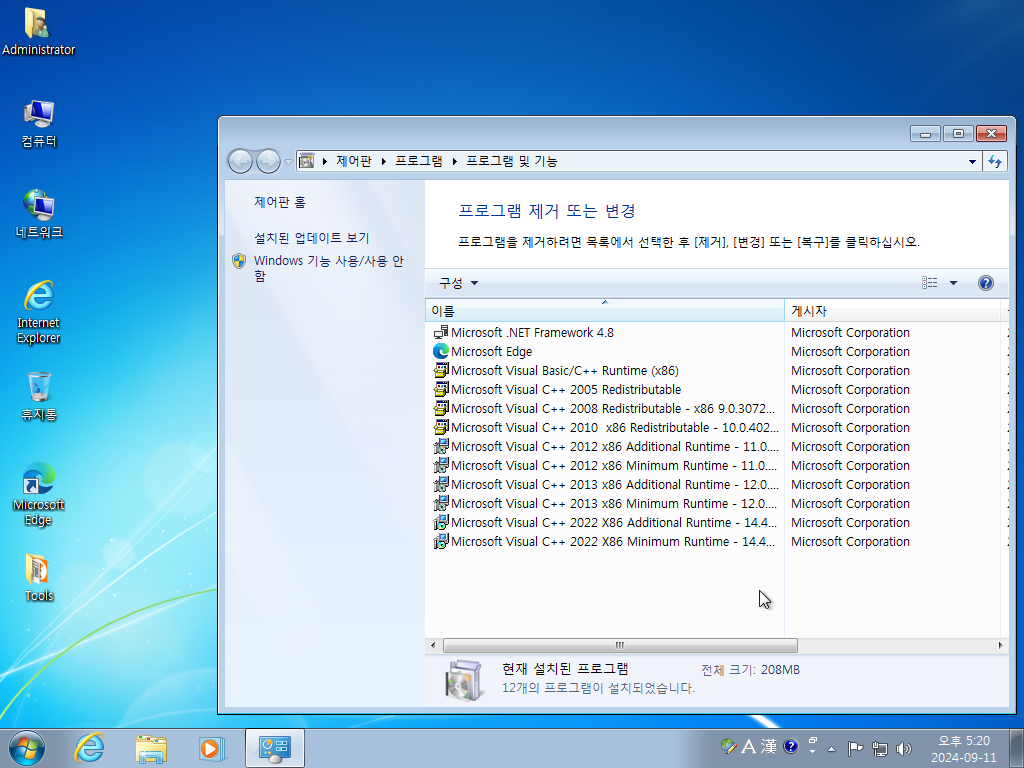
Task: Select Visual C++ 2022 X86 Additional Runtime
Action: 605,522
